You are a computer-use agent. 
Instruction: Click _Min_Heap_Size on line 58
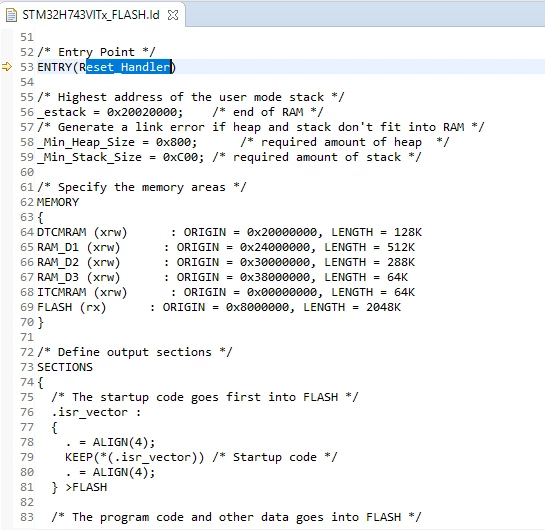click(86, 142)
